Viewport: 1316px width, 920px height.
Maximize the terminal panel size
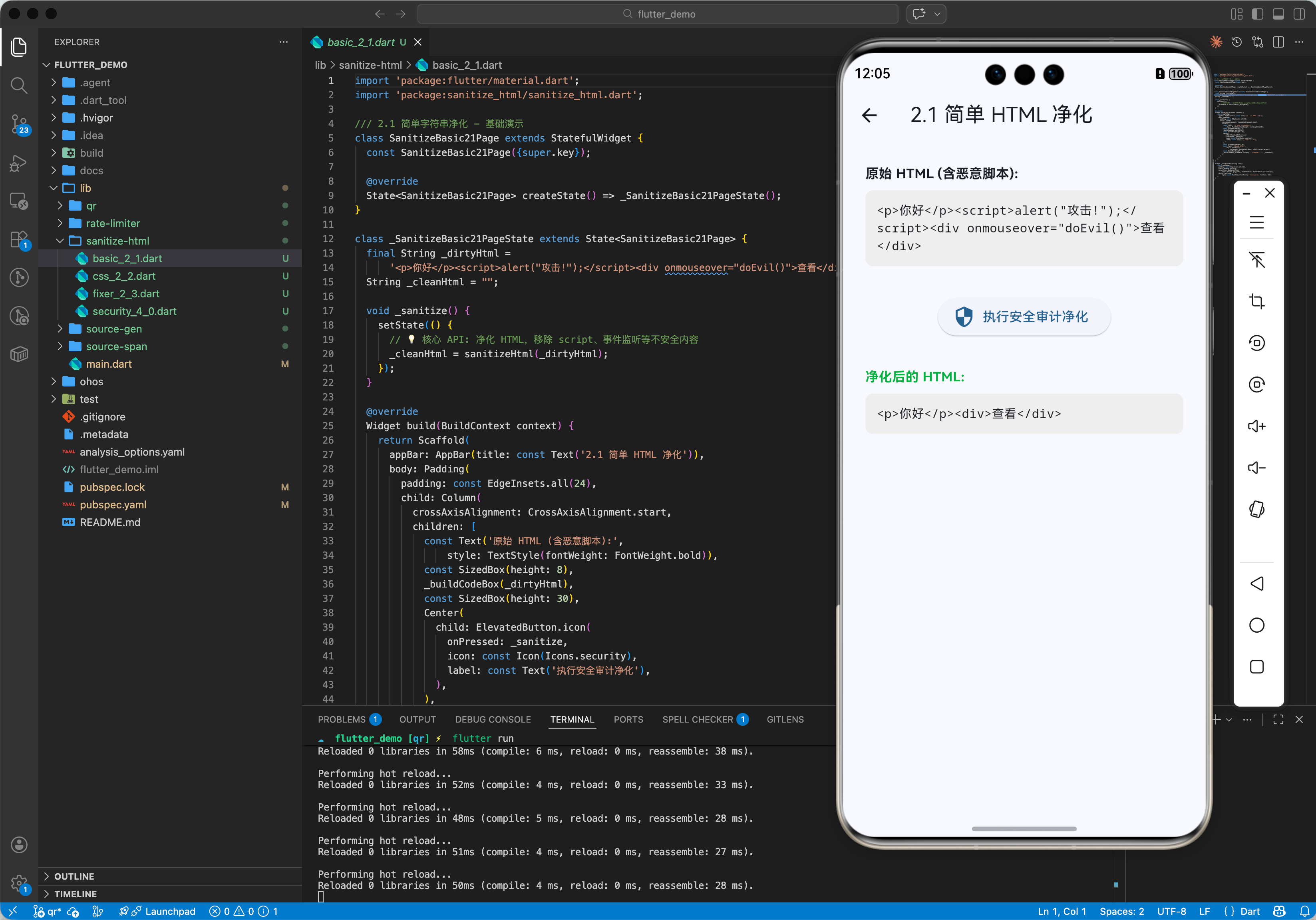click(1278, 719)
